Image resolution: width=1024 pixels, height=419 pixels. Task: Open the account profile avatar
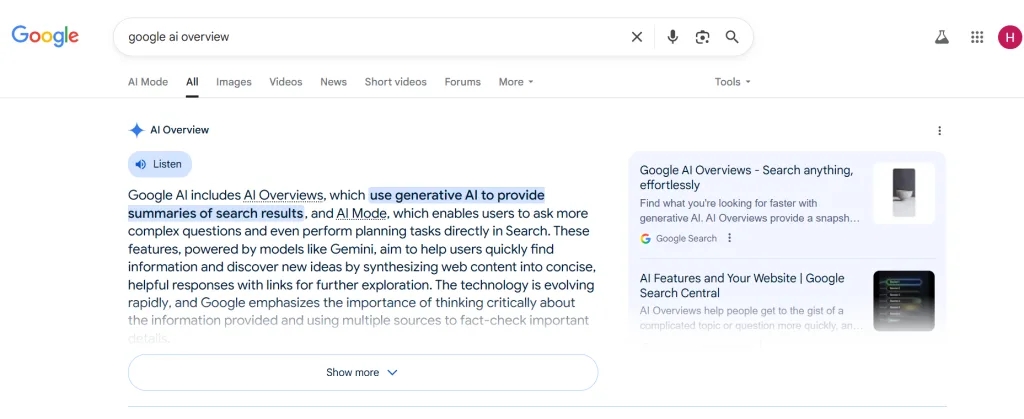pos(1009,37)
